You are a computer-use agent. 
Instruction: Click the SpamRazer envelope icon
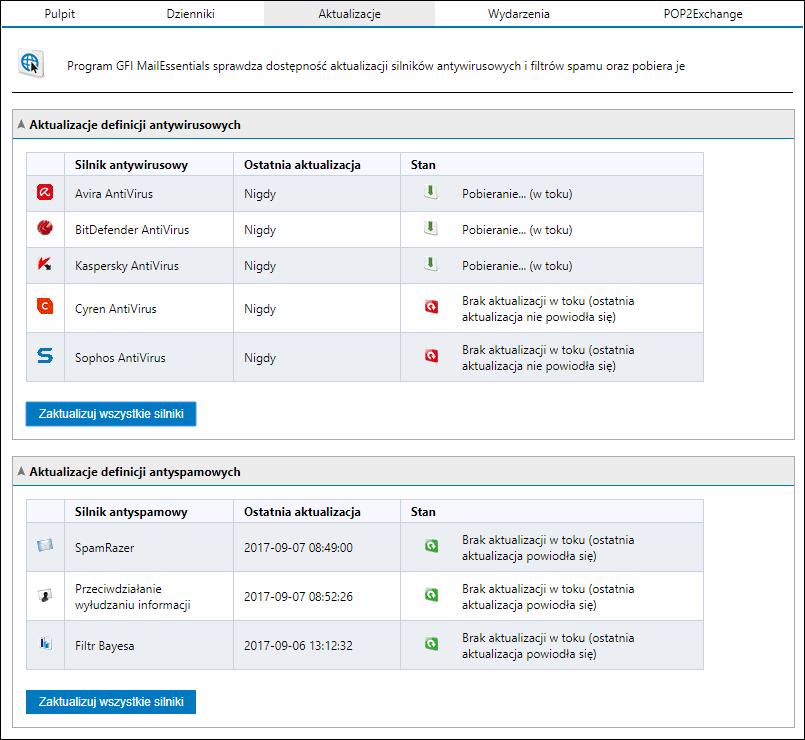(45, 545)
